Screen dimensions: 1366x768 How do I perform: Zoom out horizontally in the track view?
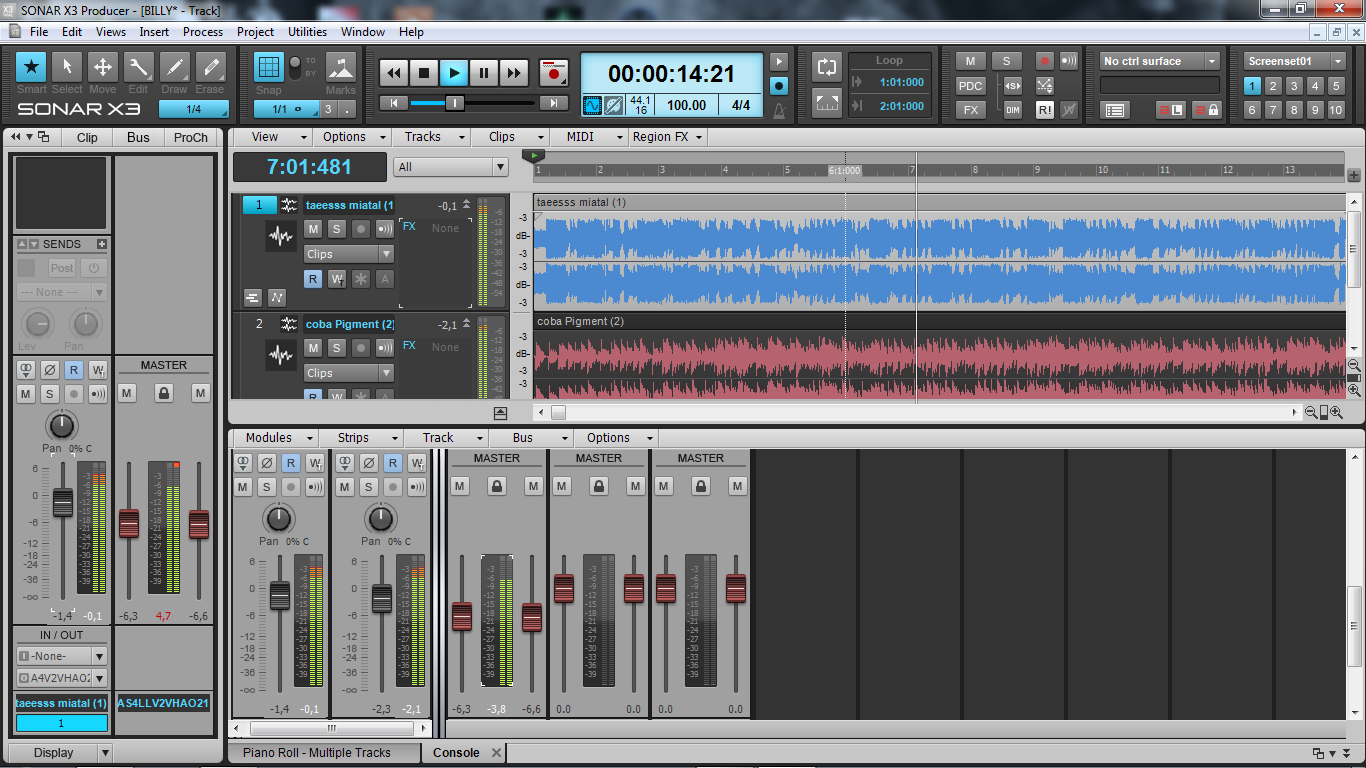coord(1311,412)
